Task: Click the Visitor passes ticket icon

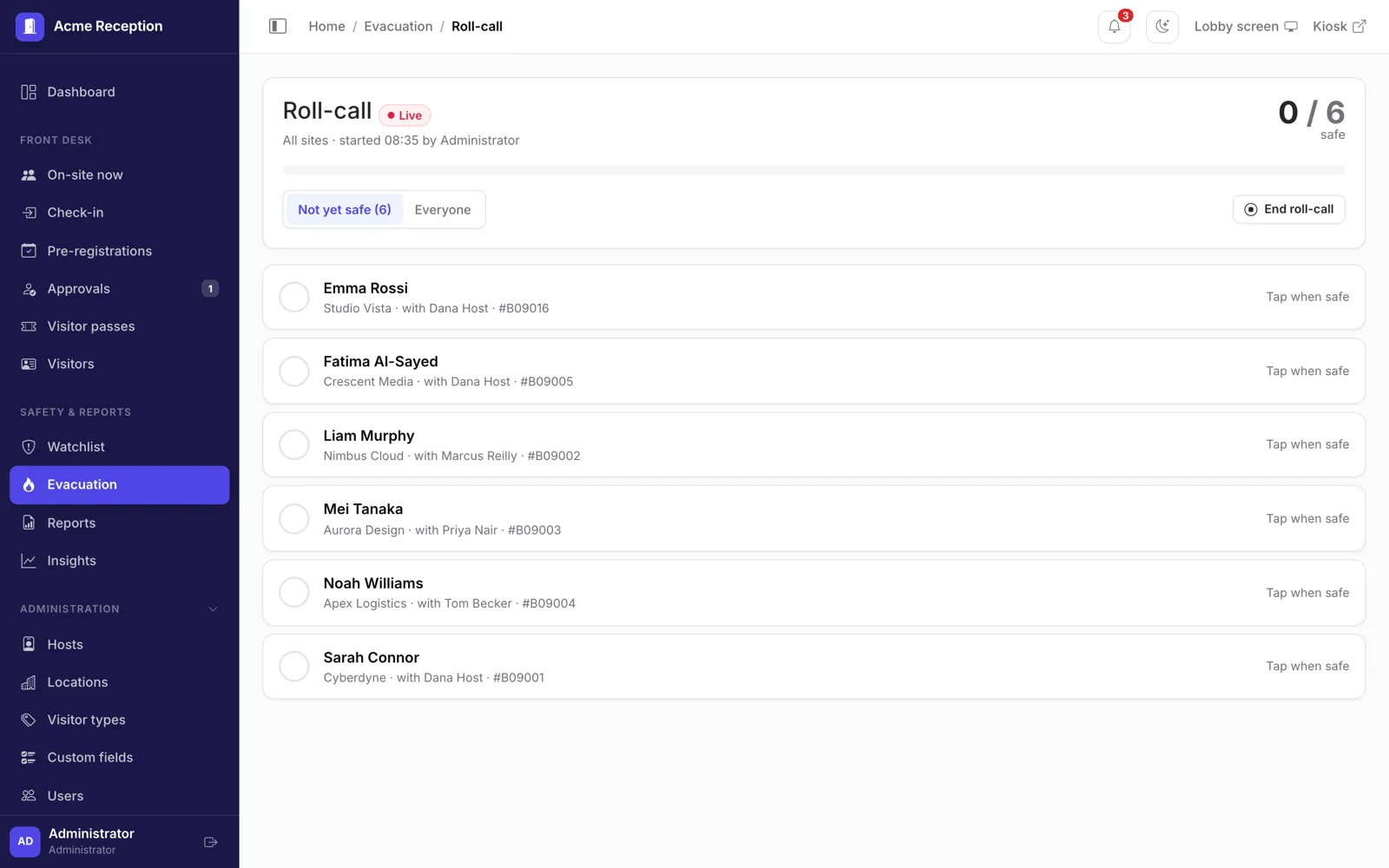Action: 29,326
